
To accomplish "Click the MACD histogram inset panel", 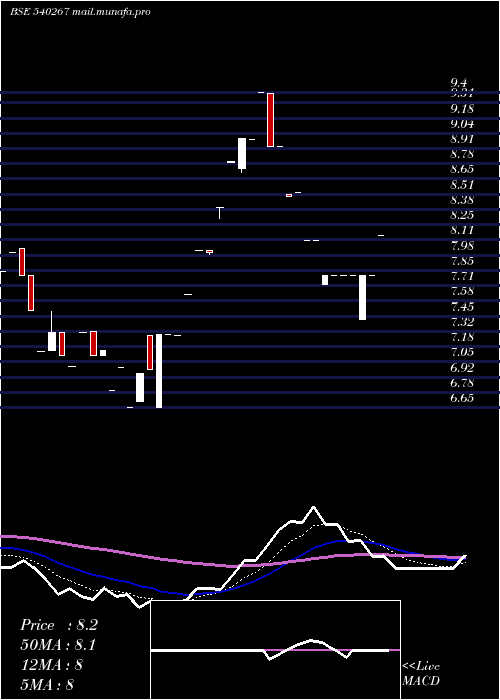I will click(275, 650).
